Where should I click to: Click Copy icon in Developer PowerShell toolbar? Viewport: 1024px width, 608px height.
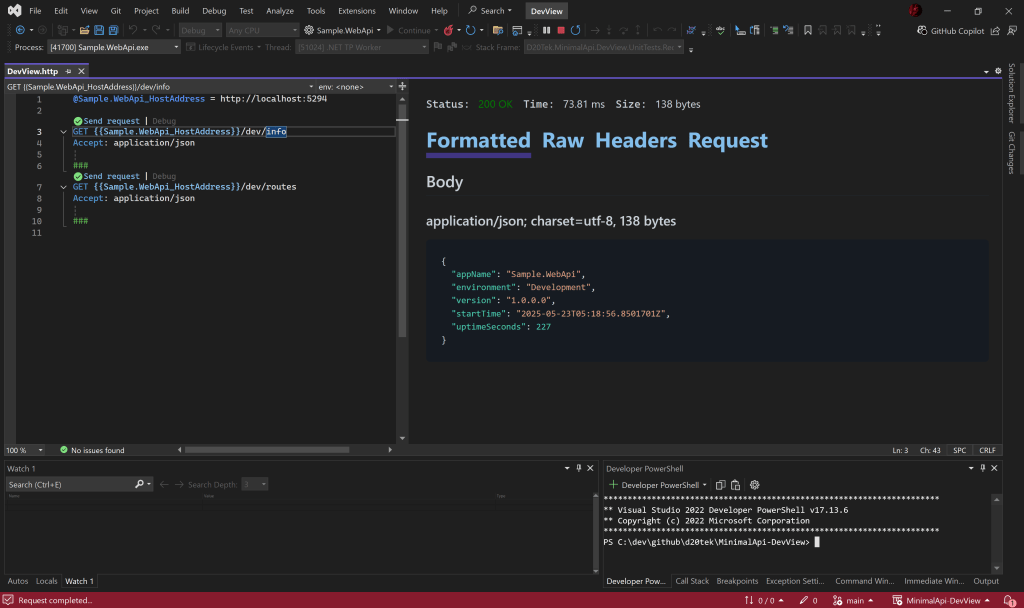(720, 484)
